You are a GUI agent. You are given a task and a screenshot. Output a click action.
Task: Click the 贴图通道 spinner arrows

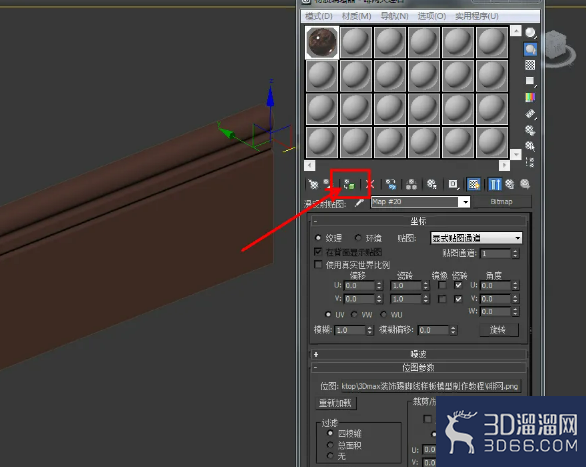tap(515, 254)
